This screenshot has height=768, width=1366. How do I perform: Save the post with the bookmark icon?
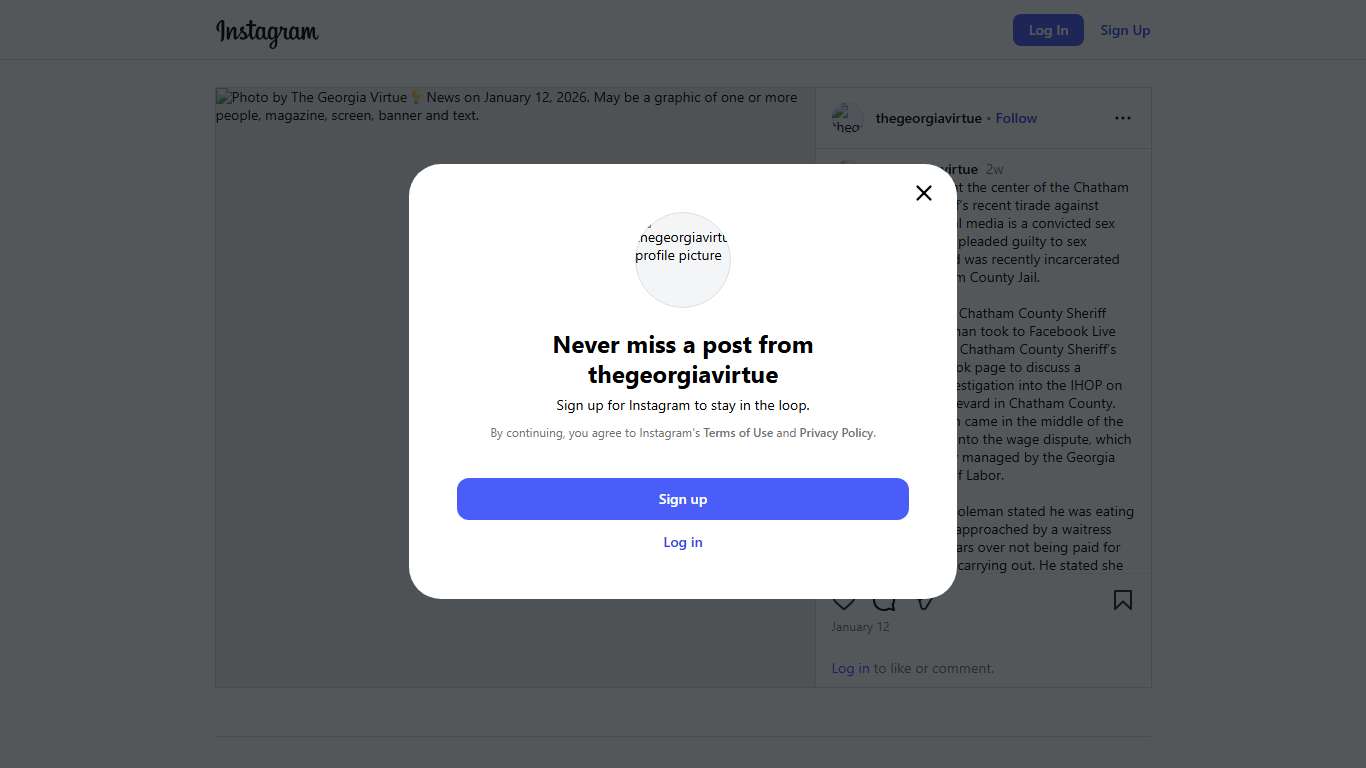coord(1123,600)
